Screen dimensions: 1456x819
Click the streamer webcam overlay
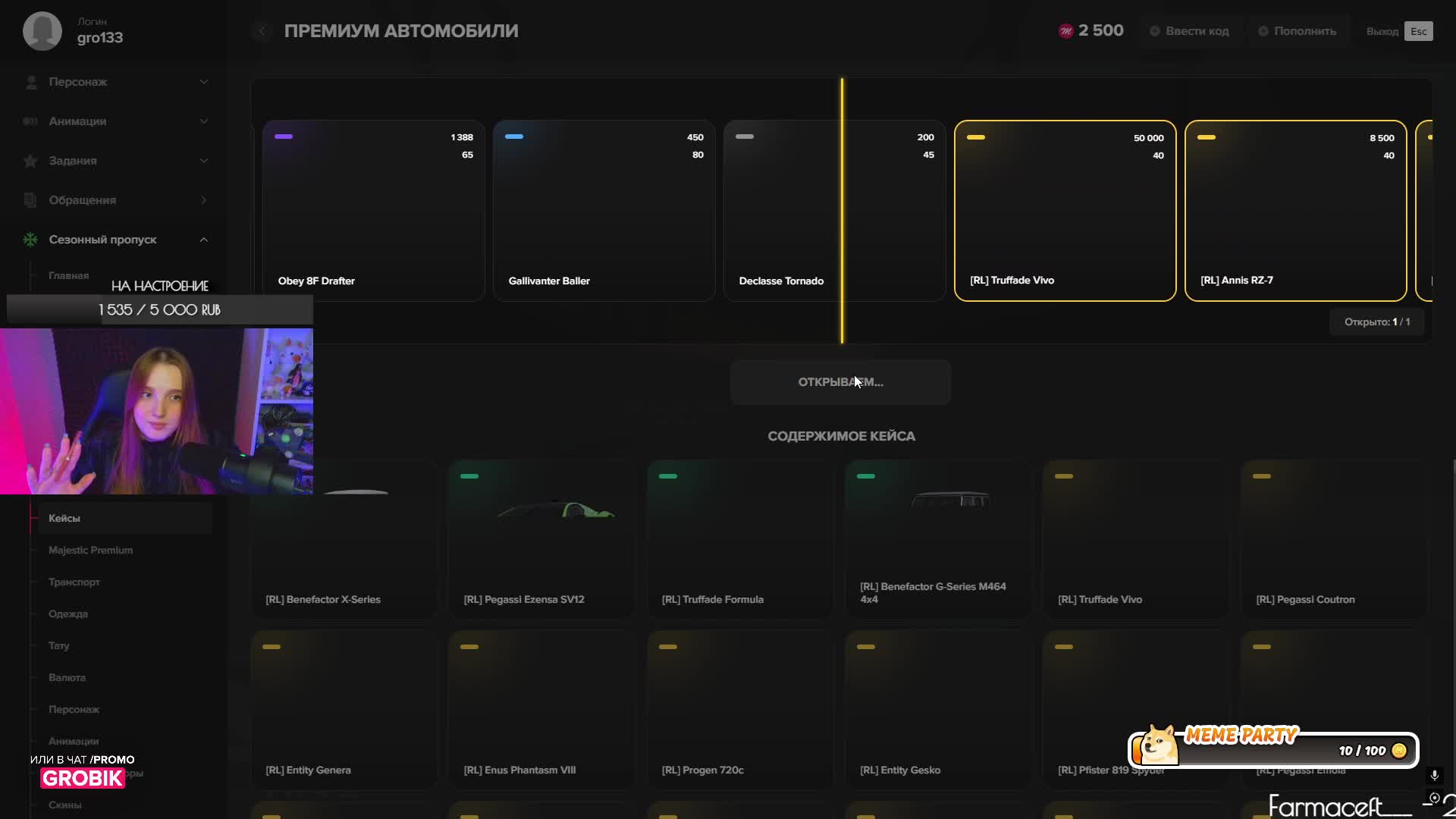156,411
